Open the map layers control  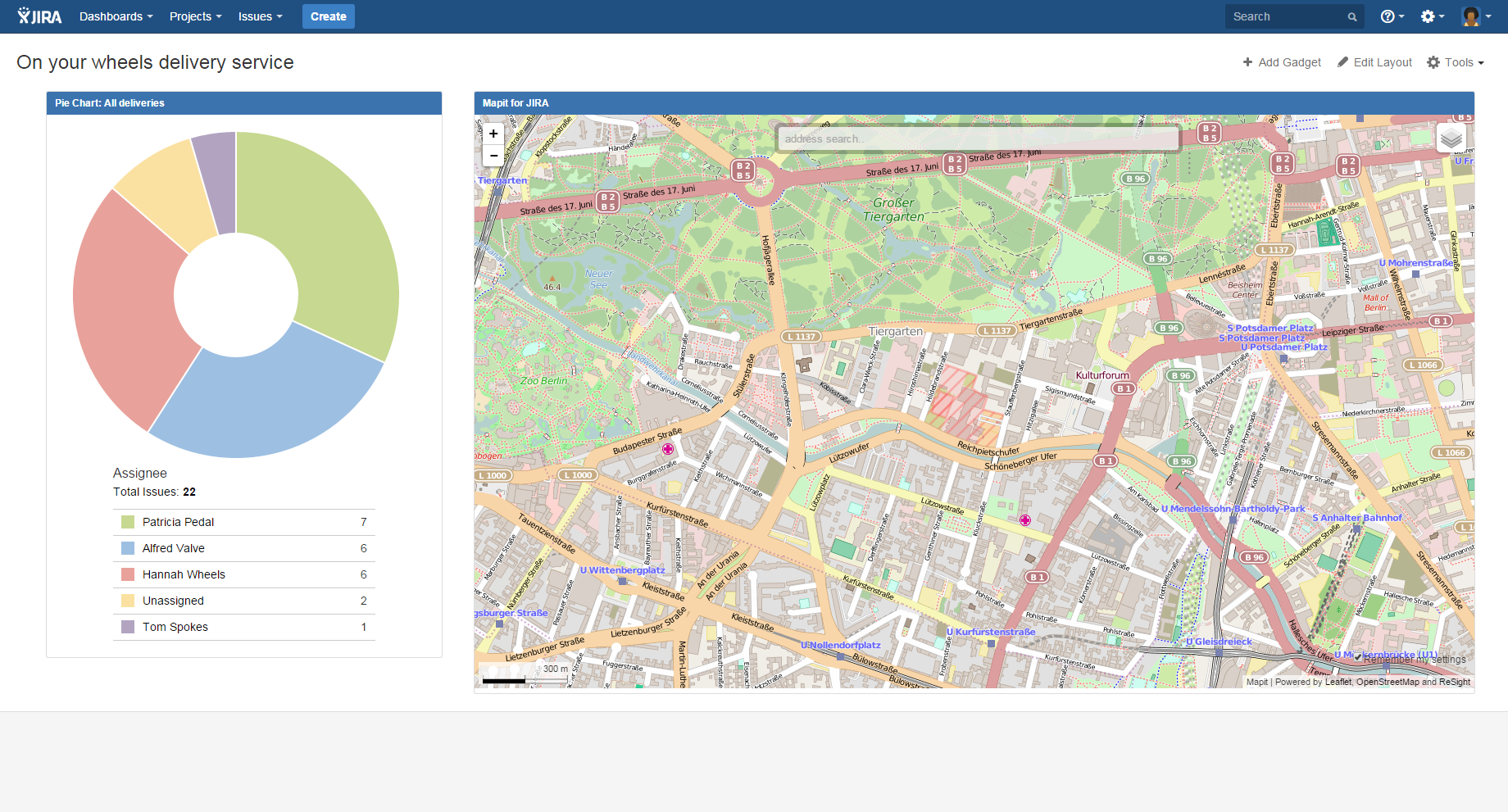coord(1451,138)
